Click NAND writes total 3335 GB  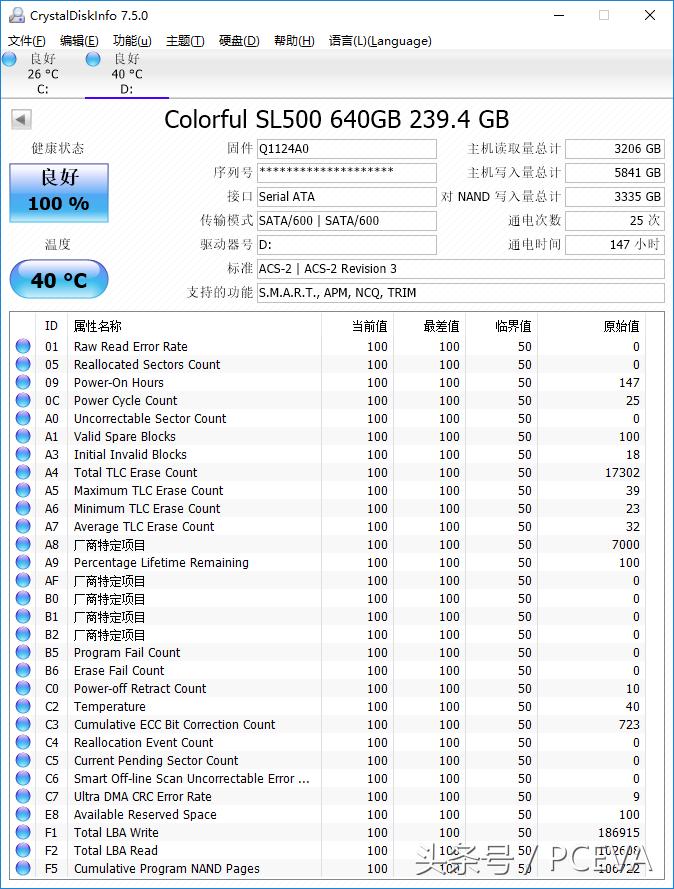click(x=614, y=197)
